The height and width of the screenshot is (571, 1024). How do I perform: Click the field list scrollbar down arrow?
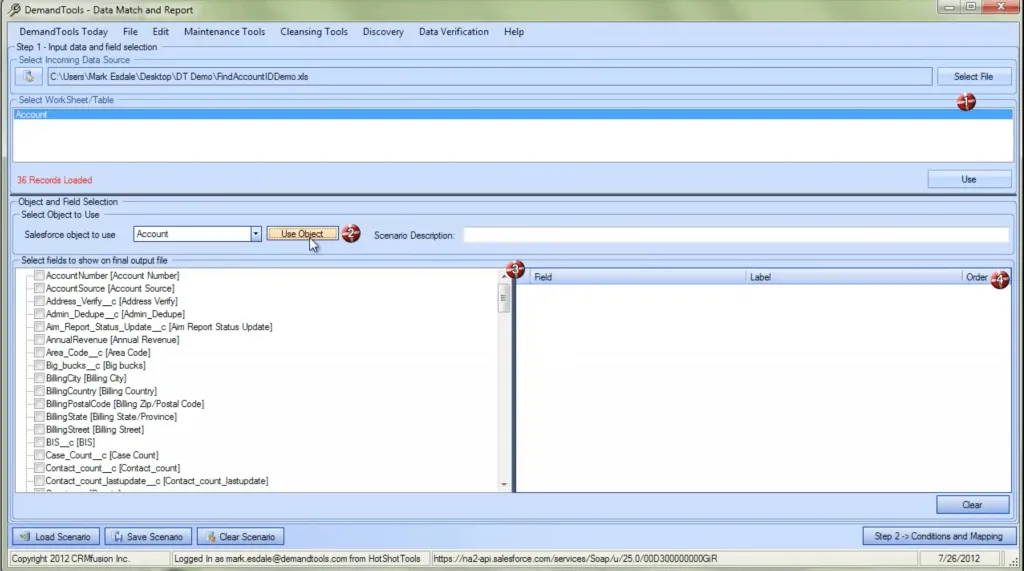[x=504, y=485]
